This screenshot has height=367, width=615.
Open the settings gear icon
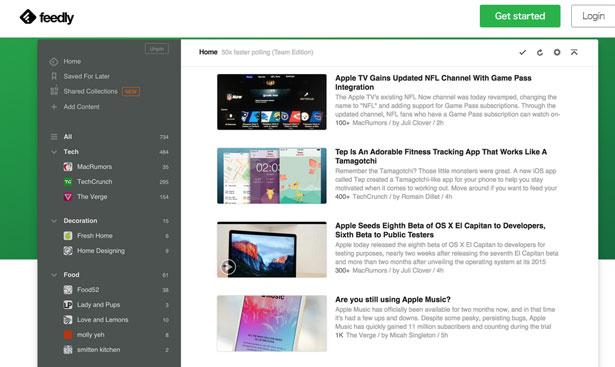[557, 52]
